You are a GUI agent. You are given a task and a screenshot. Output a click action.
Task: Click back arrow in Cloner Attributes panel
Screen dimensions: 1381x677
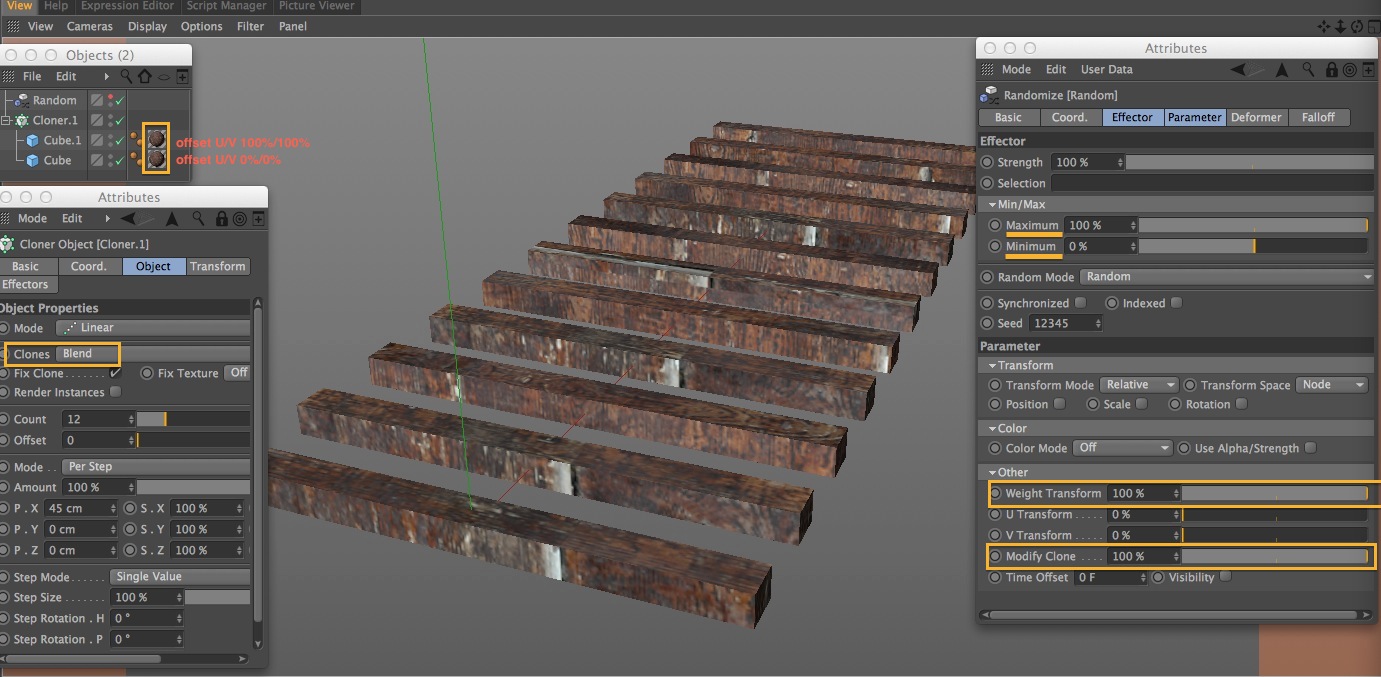129,218
